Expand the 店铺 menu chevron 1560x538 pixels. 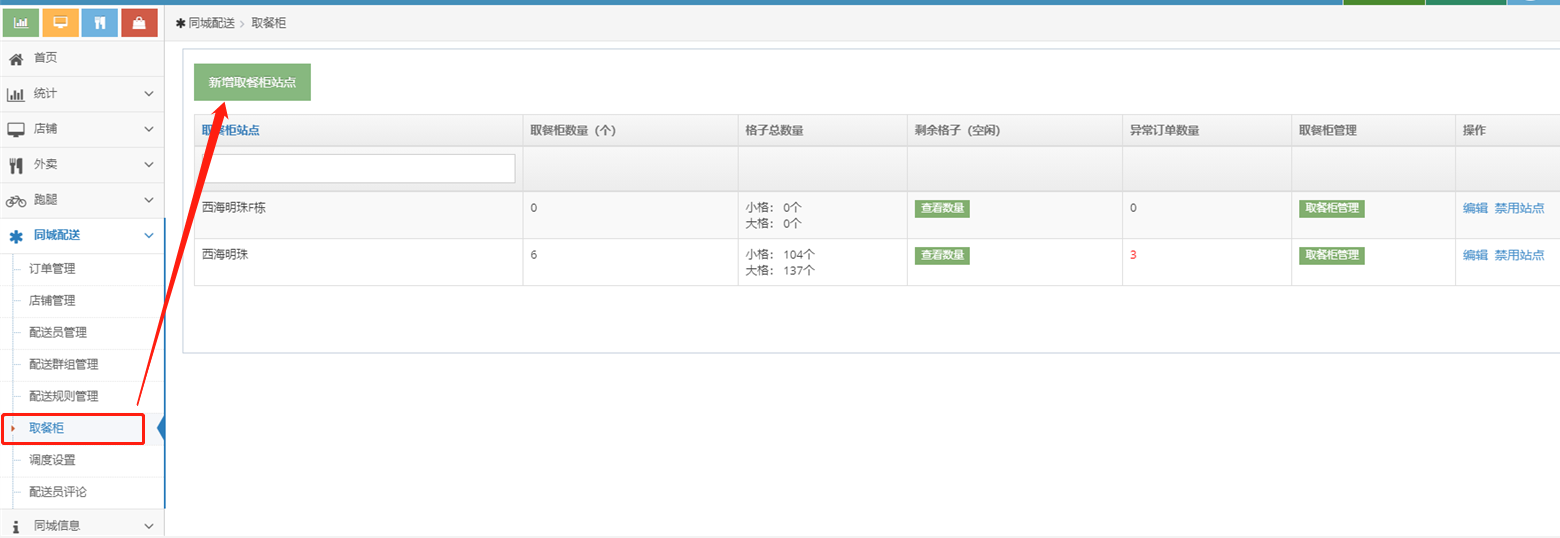149,129
